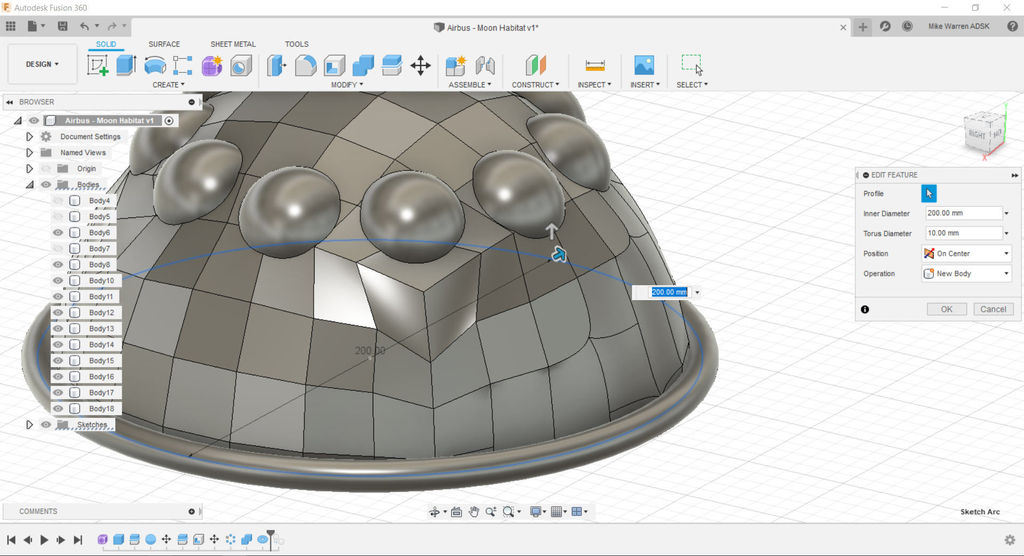
Task: Expand the Named Views node
Action: tap(29, 152)
